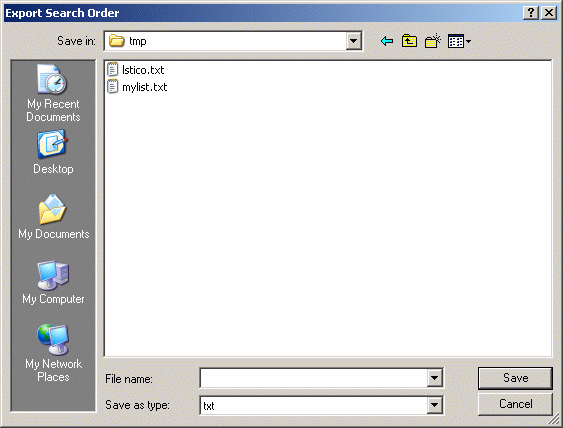The image size is (563, 428).
Task: Click the tmp folder icon in Save in
Action: 117,41
